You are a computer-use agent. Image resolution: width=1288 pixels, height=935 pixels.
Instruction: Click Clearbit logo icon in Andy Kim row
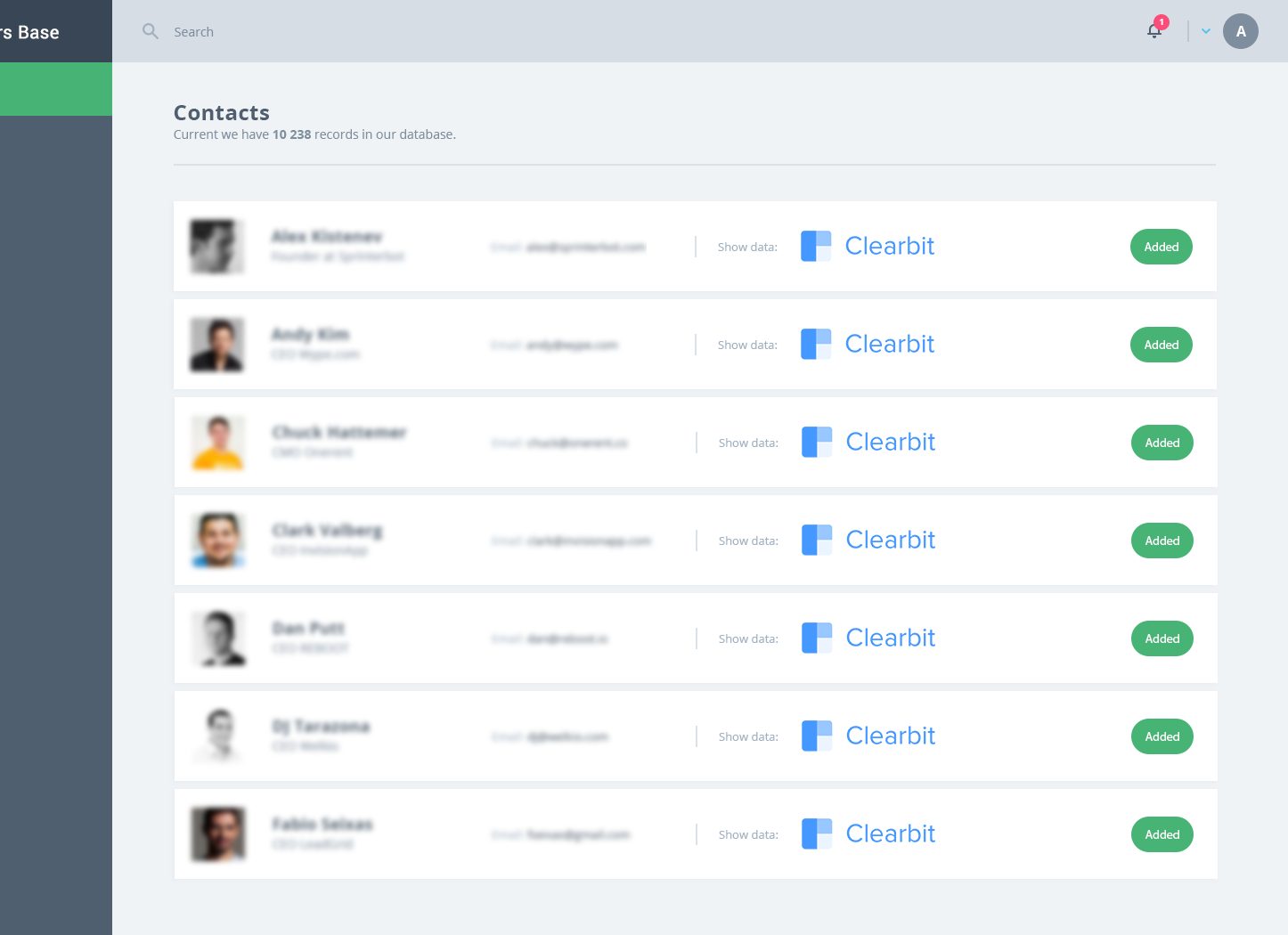pos(816,344)
